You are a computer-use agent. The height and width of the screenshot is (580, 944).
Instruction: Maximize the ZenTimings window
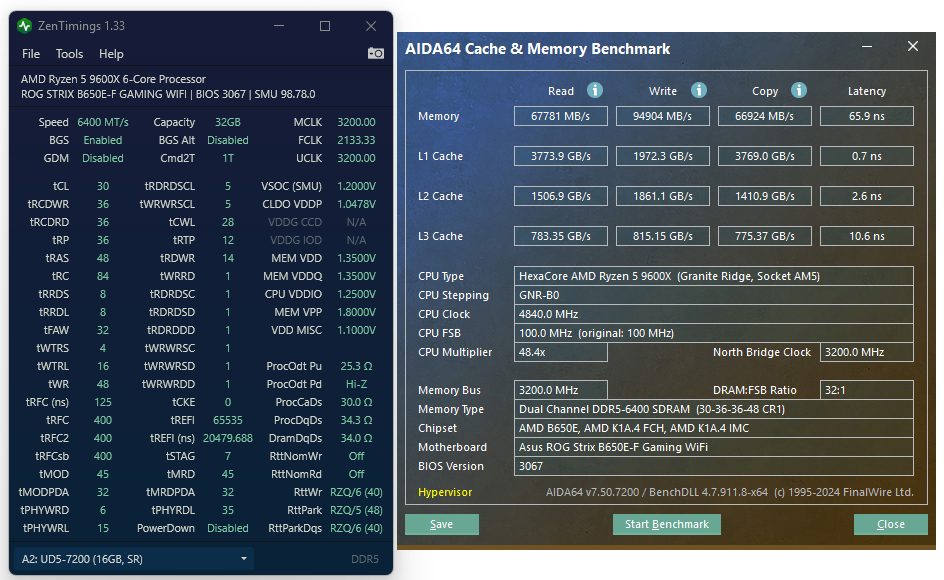[324, 26]
